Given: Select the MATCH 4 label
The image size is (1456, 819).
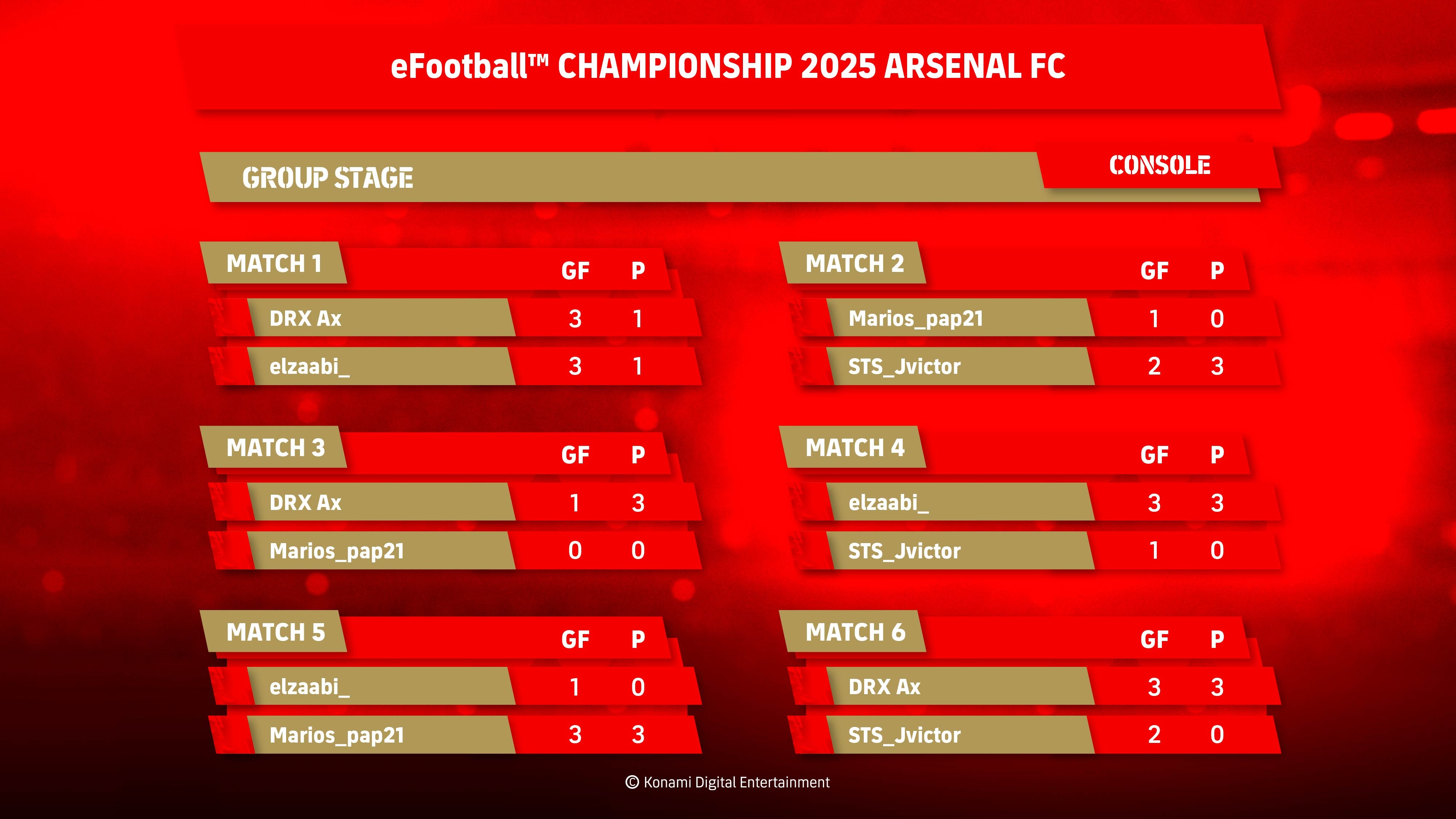Looking at the screenshot, I should point(855,448).
